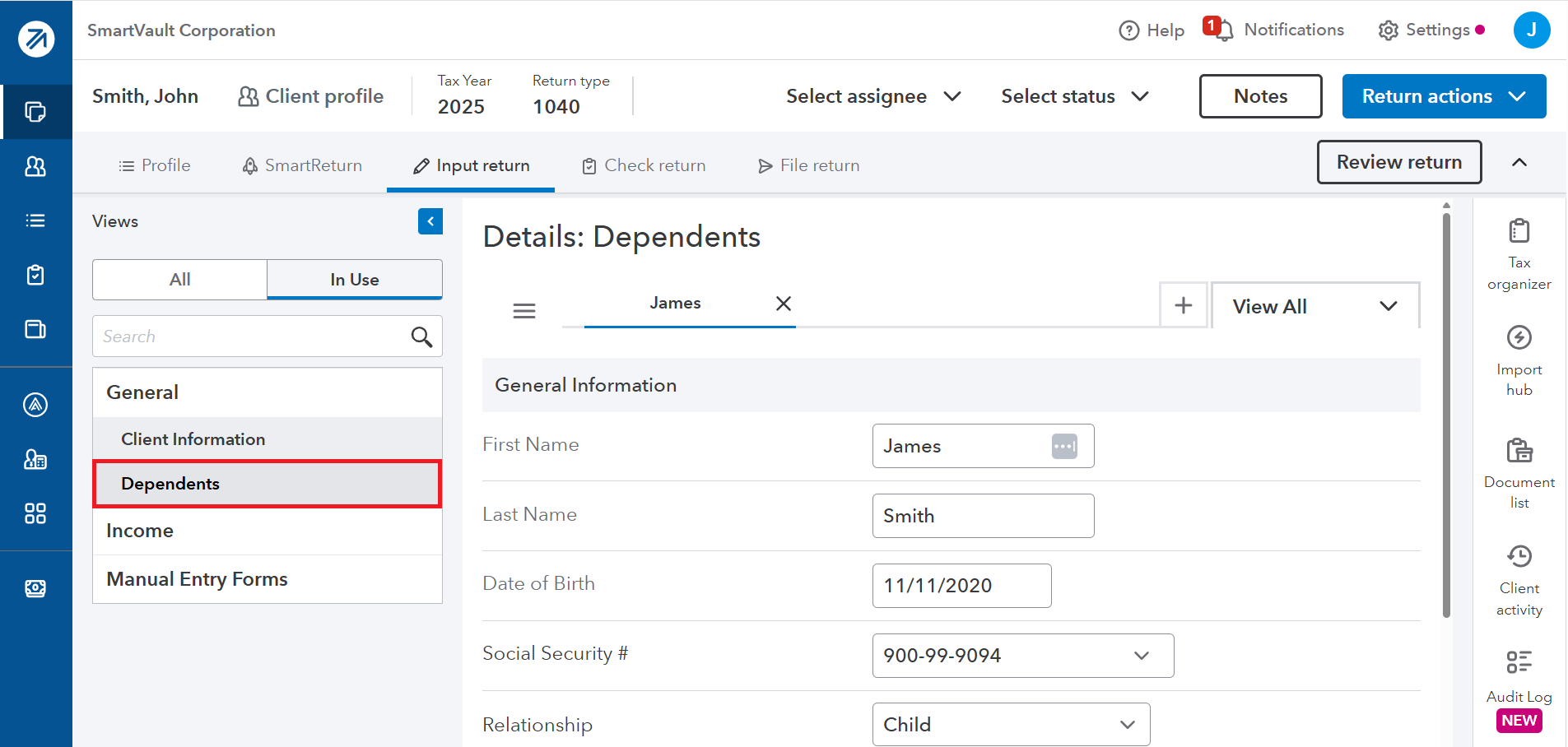Open the clipboard checklist icon in sidebar
Viewport: 1568px width, 747px height.
point(35,275)
